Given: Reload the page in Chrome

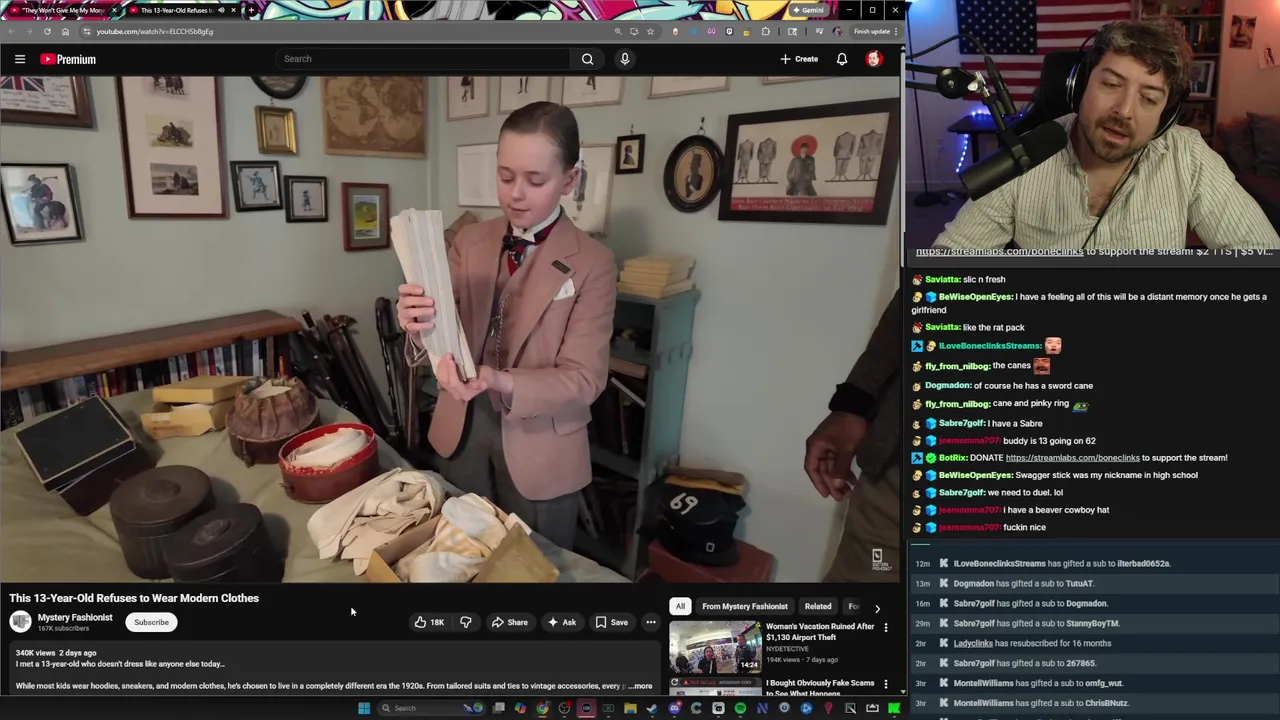Looking at the screenshot, I should pyautogui.click(x=47, y=31).
